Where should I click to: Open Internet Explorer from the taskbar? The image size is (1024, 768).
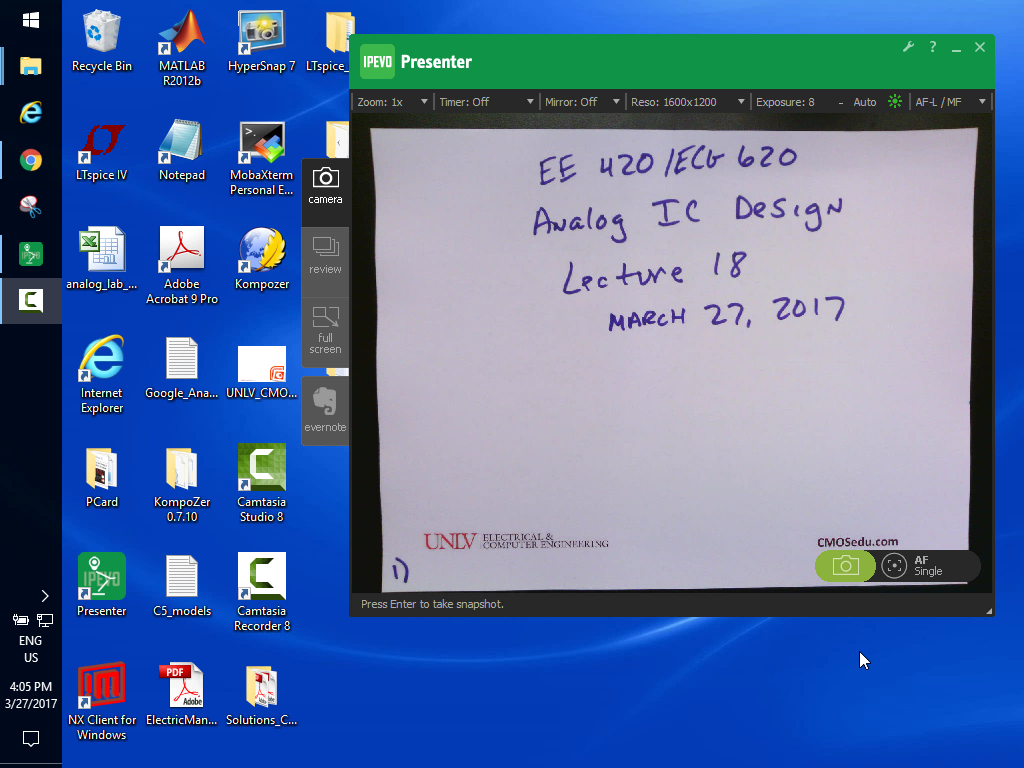31,113
